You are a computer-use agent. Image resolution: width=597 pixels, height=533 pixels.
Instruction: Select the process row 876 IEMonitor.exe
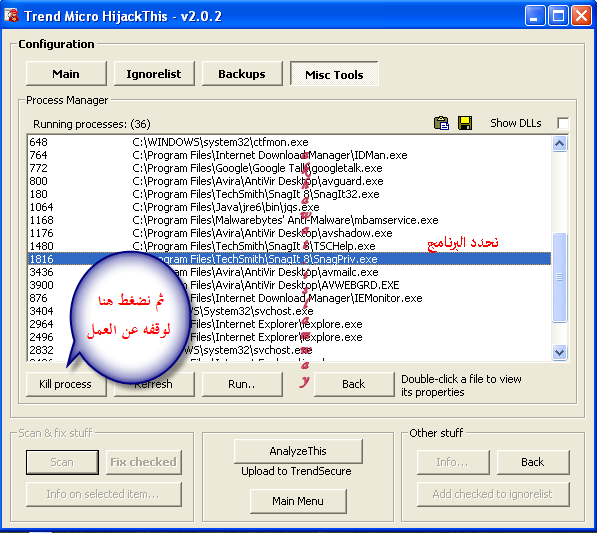tap(289, 298)
